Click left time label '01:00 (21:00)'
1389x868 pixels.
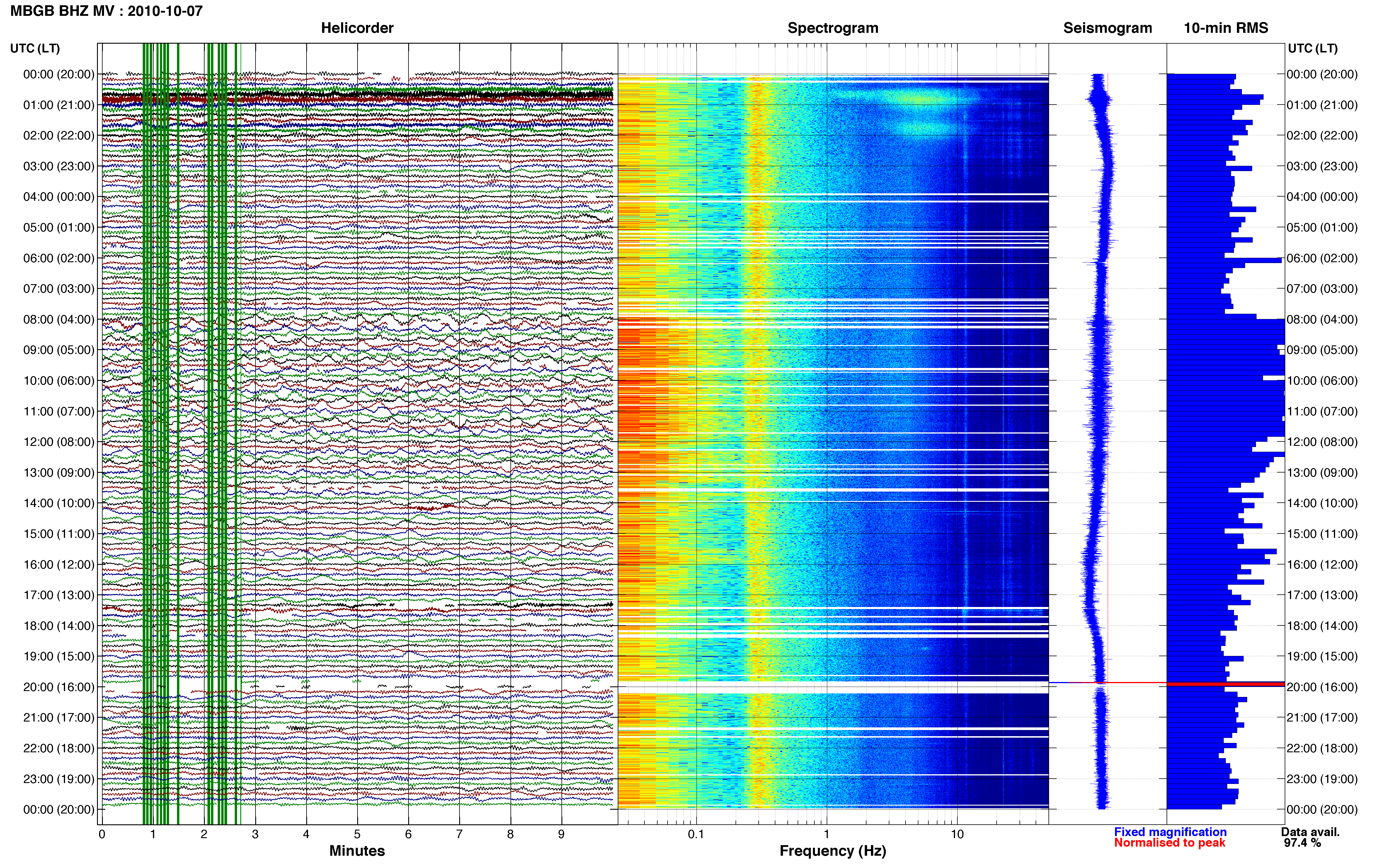[x=59, y=105]
